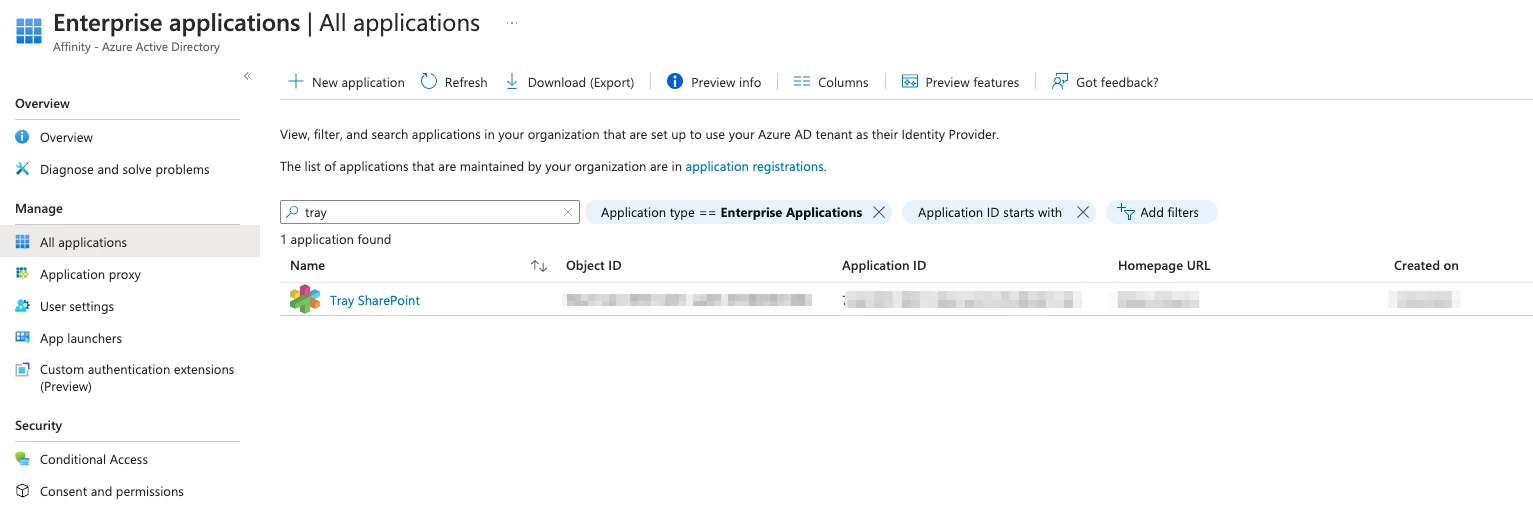Click Add filters
Viewport: 1533px width, 518px height.
pyautogui.click(x=1161, y=212)
